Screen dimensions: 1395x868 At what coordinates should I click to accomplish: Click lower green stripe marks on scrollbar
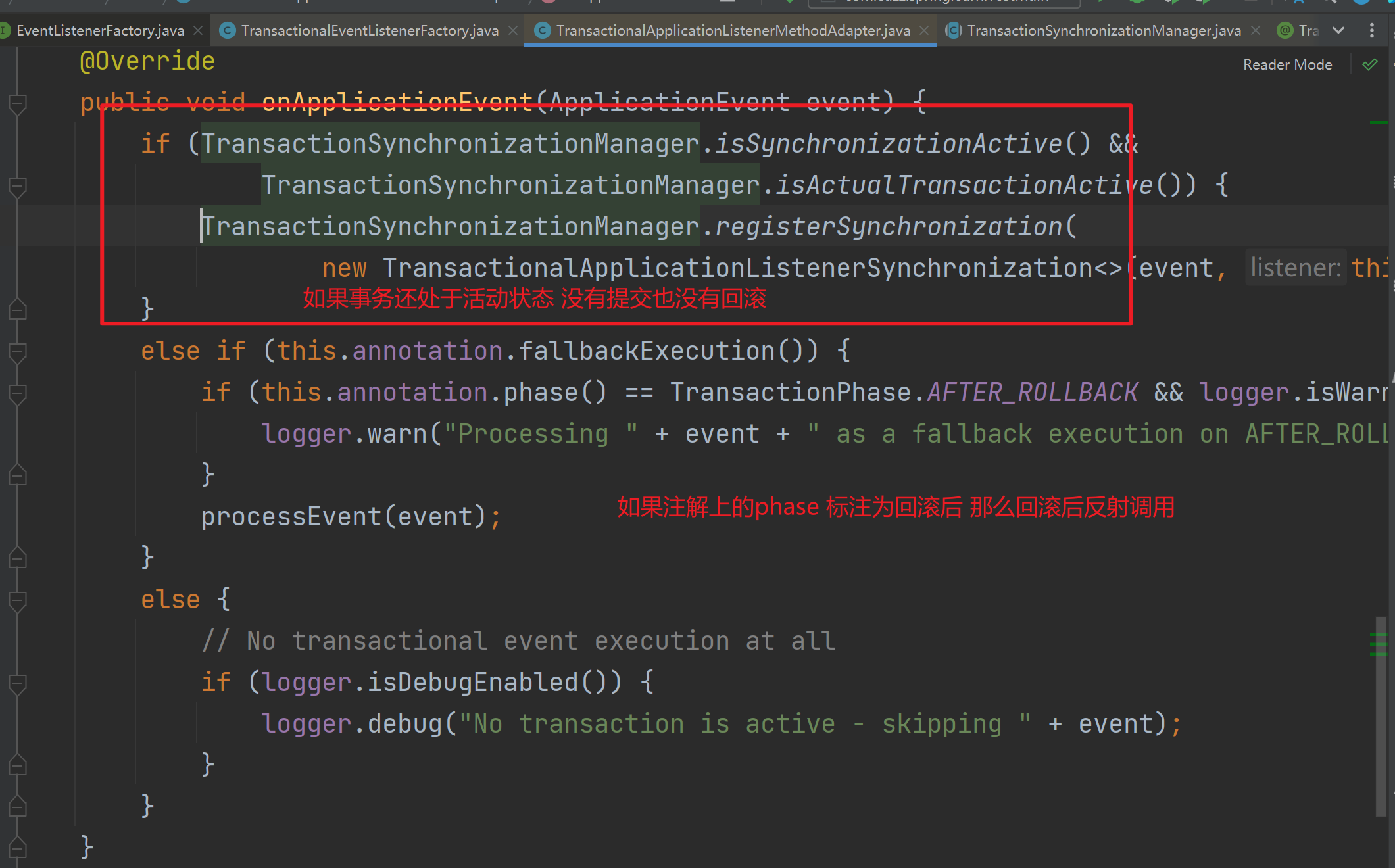tap(1379, 644)
